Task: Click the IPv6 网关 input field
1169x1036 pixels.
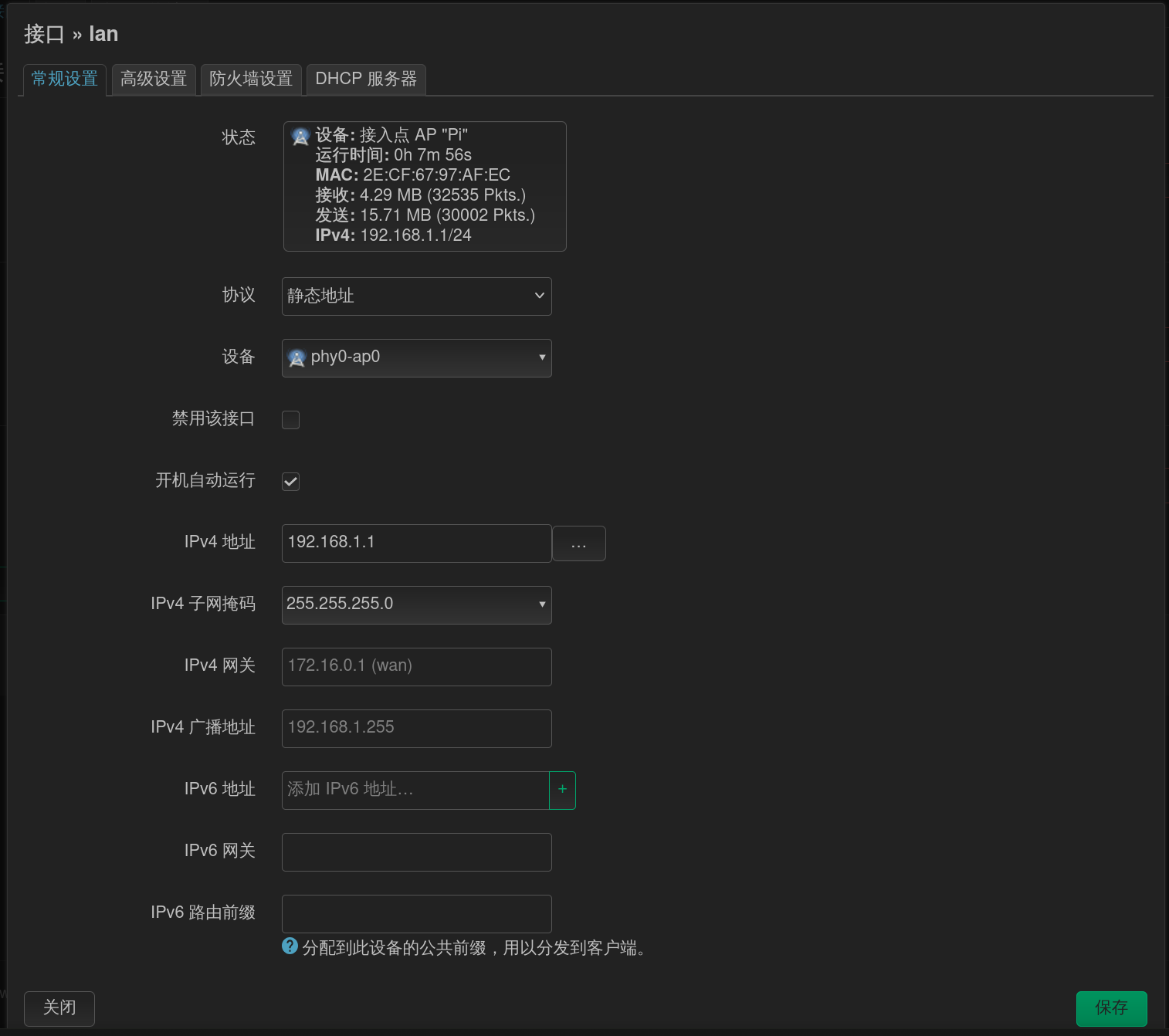Action: (416, 851)
